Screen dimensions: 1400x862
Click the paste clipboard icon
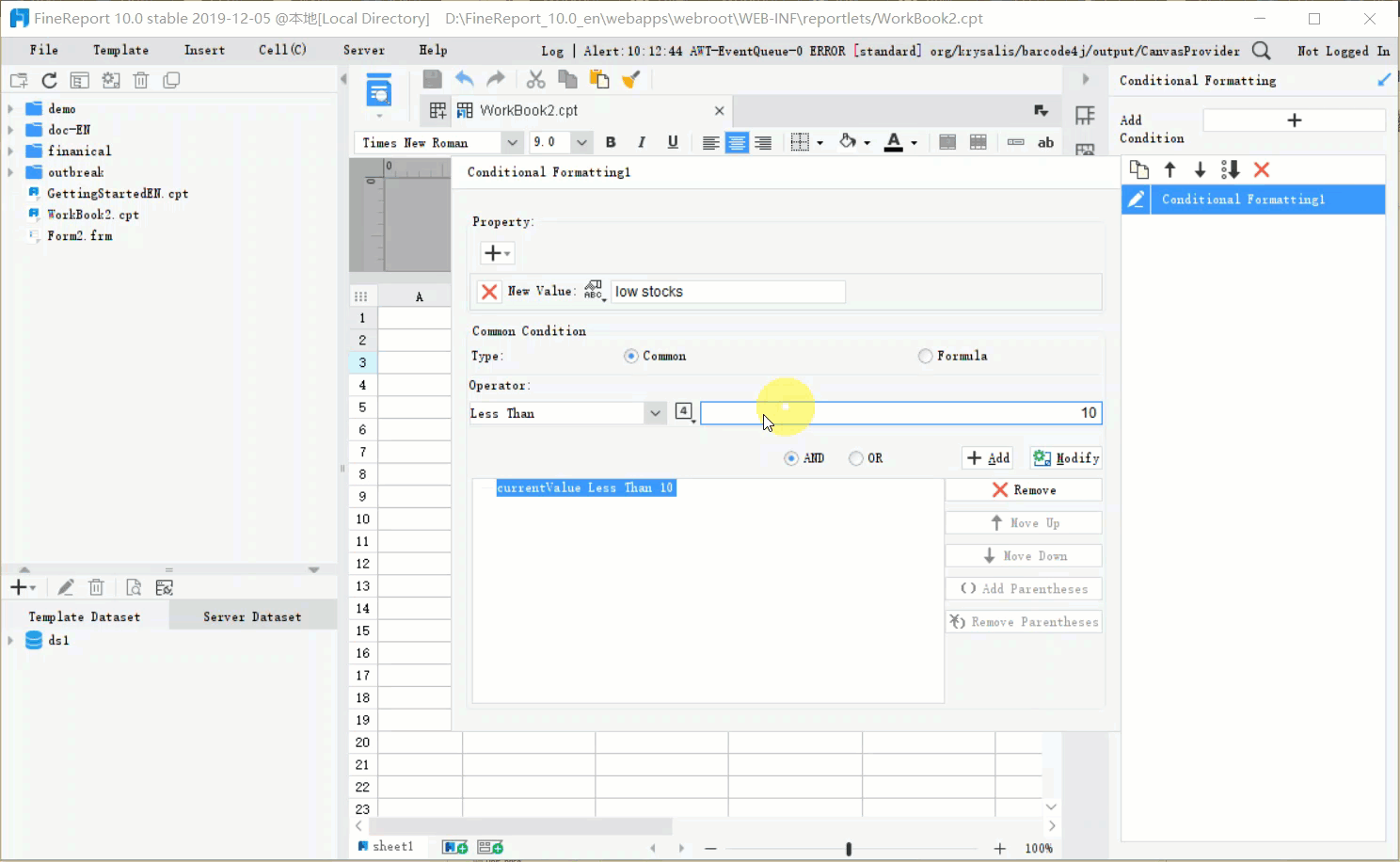tap(599, 80)
